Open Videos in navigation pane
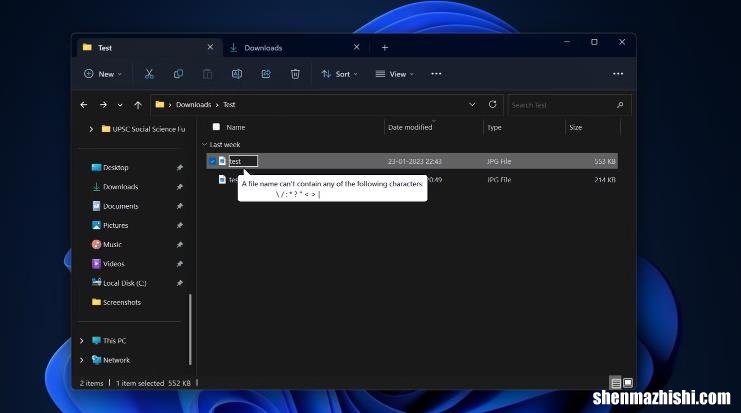This screenshot has width=741, height=413. click(108, 264)
